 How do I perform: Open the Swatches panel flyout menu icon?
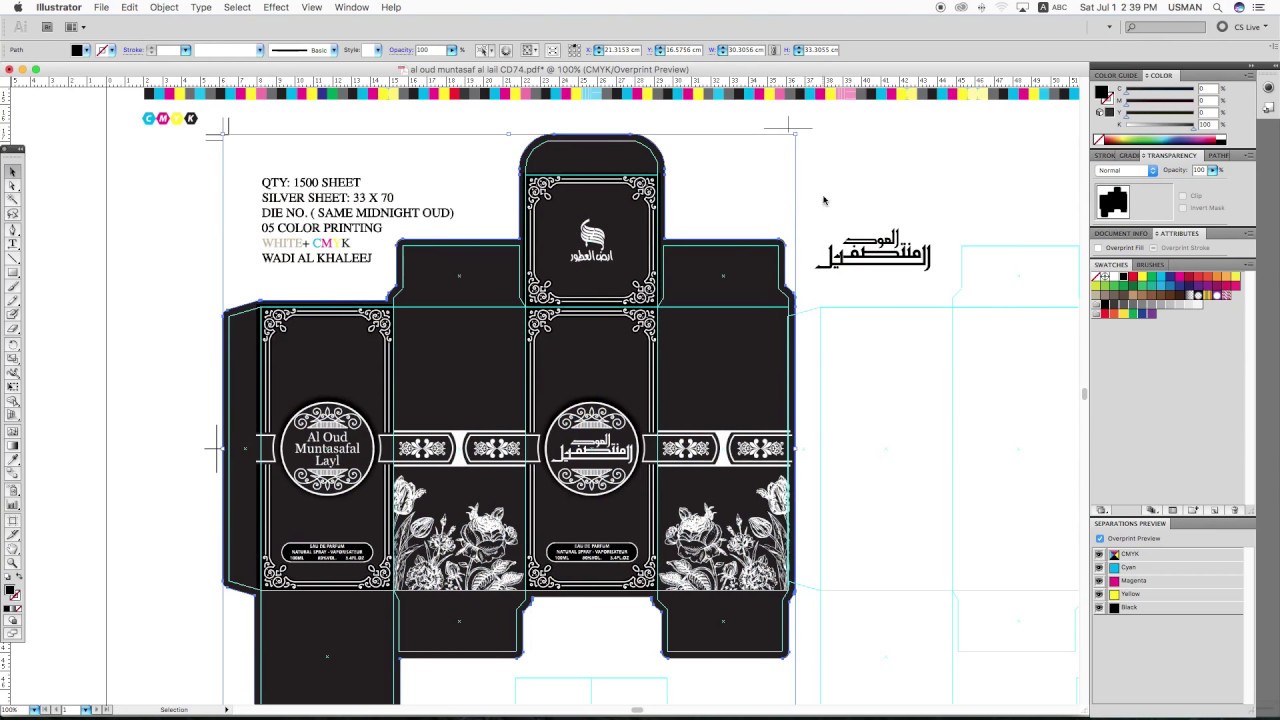coord(1249,265)
